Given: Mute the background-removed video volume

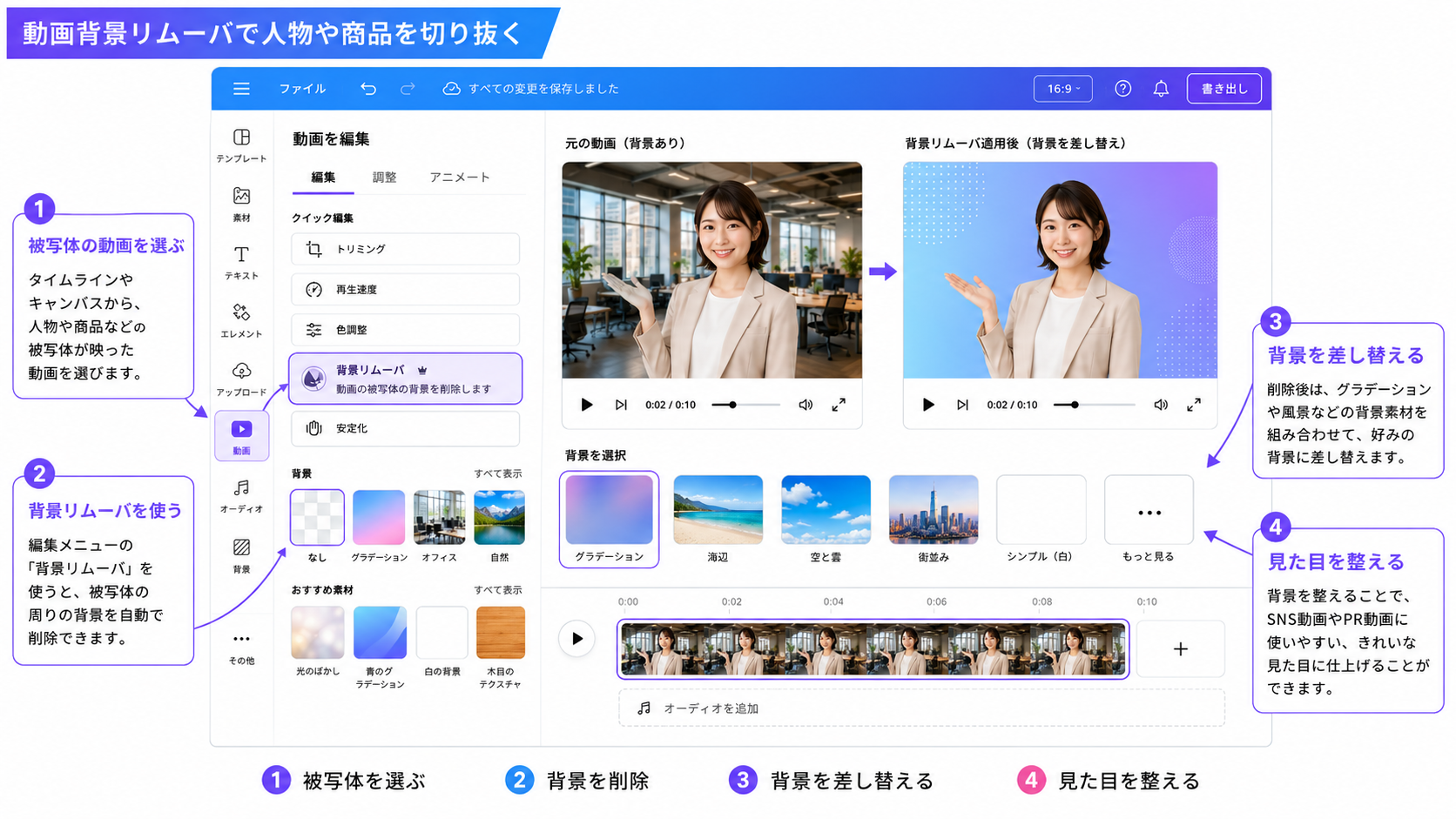Looking at the screenshot, I should (1161, 405).
